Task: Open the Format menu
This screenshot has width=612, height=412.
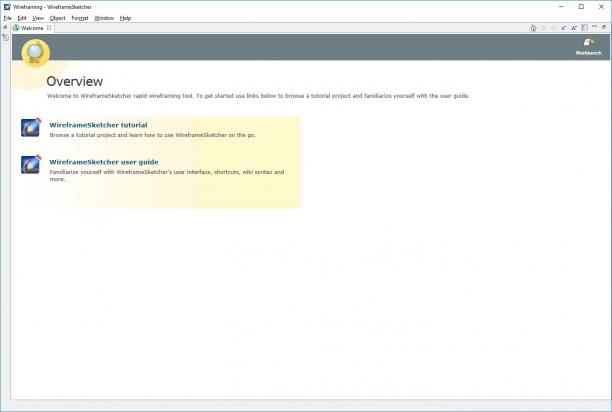Action: 80,18
